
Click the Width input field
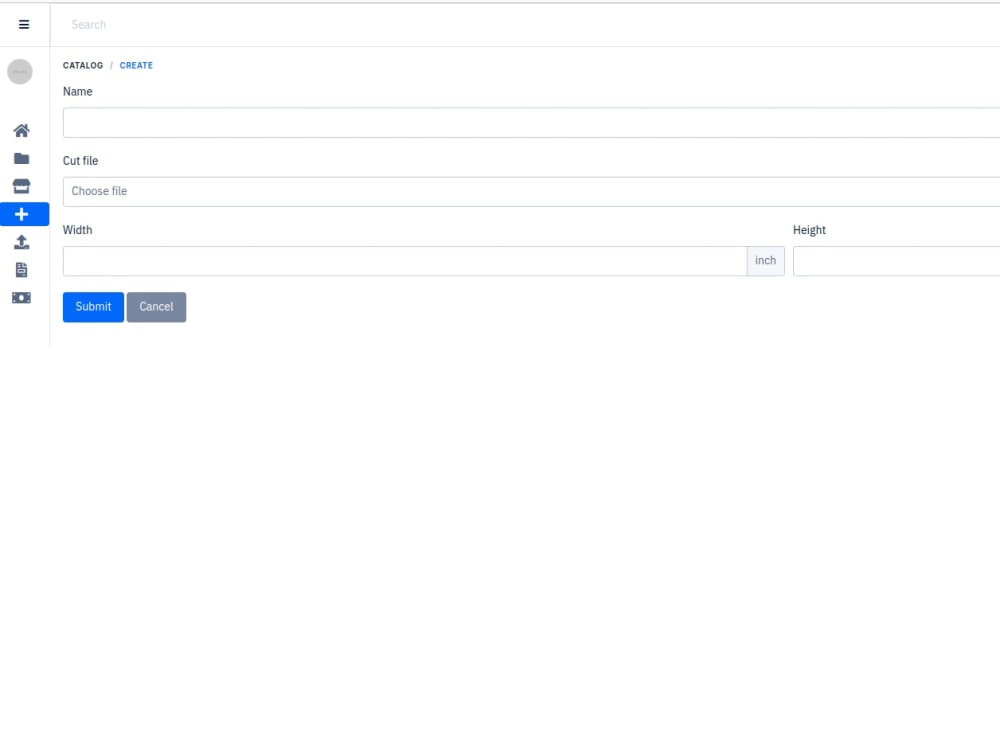(x=400, y=261)
